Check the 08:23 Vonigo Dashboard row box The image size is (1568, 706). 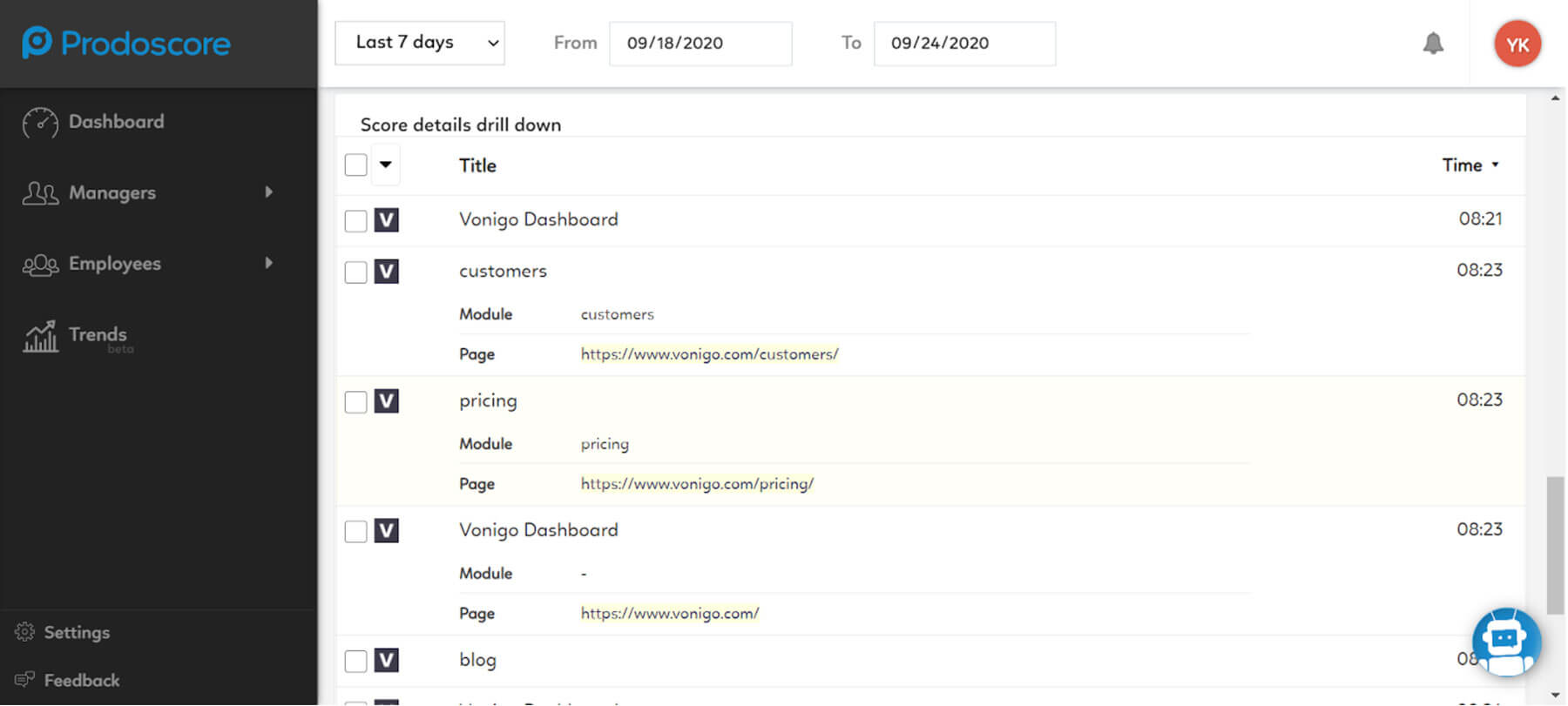click(355, 531)
